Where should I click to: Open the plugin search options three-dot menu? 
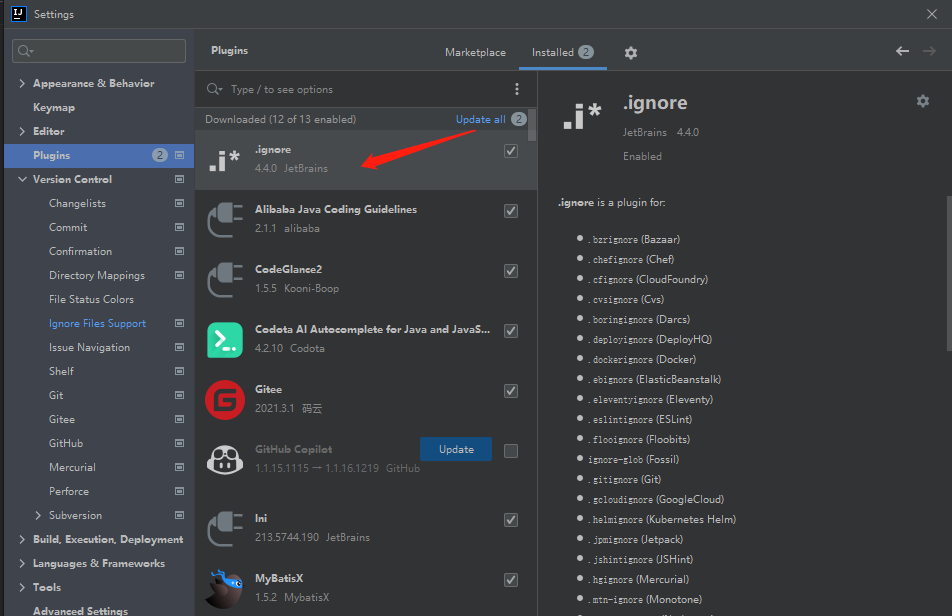517,89
